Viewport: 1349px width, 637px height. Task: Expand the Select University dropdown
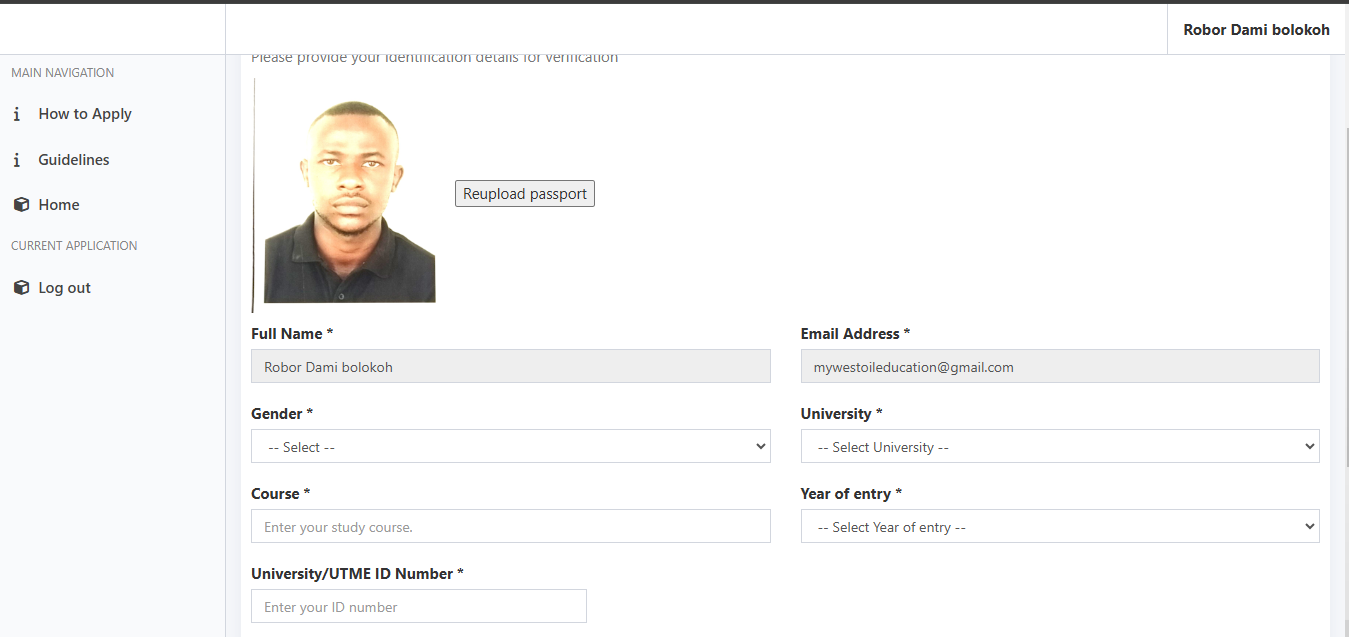(x=1059, y=447)
